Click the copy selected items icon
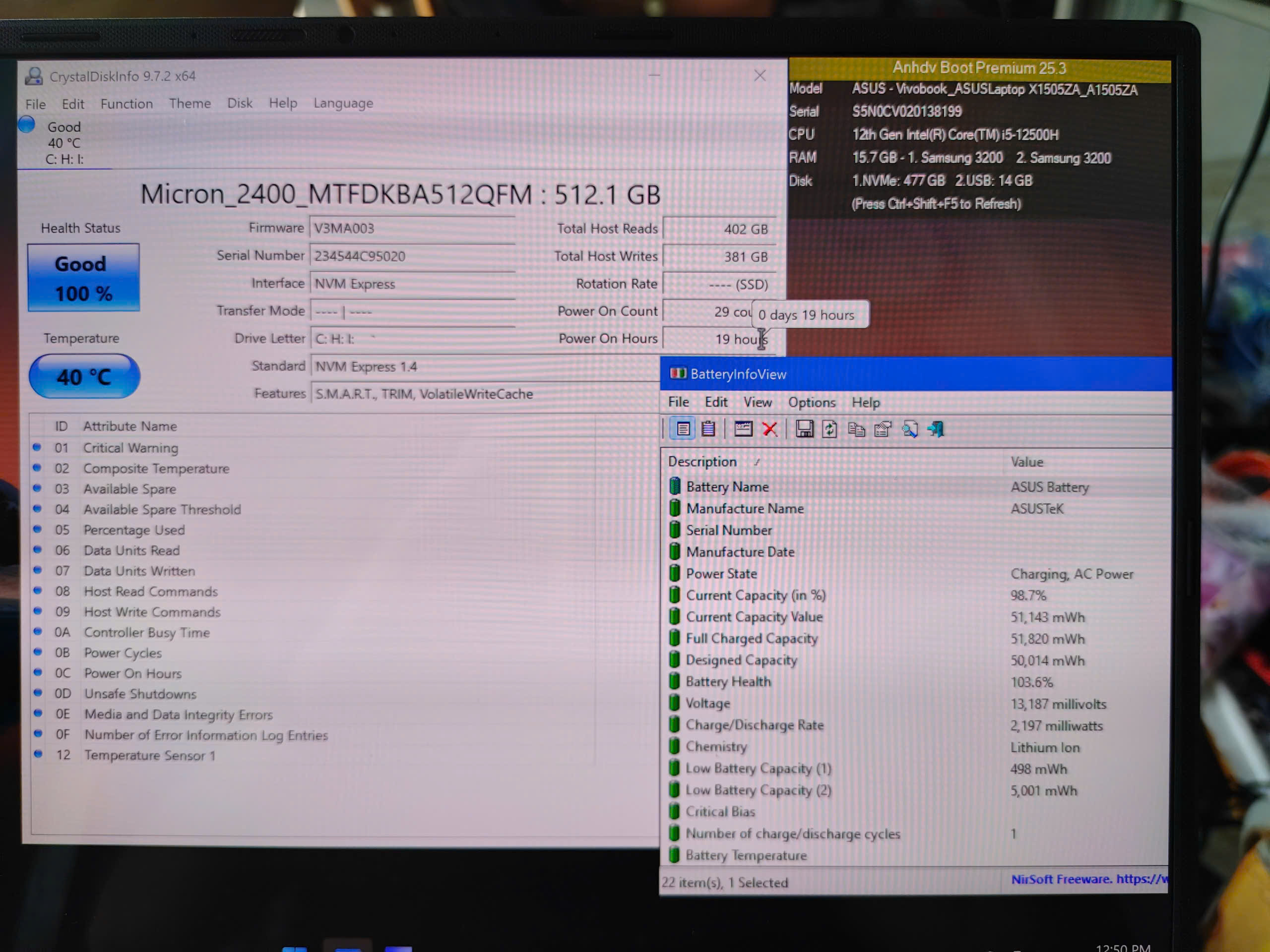This screenshot has height=952, width=1270. (x=856, y=429)
